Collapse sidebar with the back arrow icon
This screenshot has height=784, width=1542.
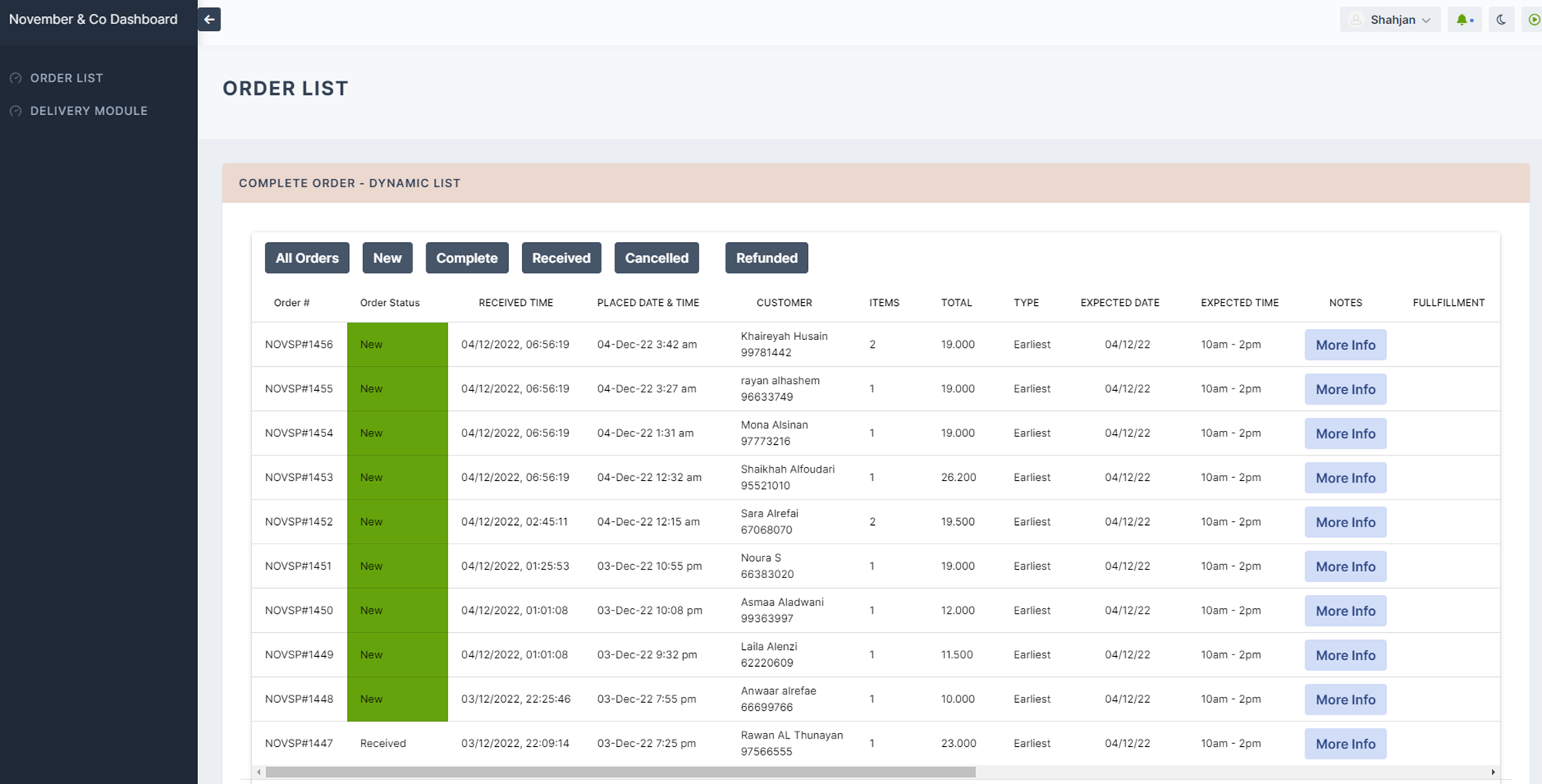pos(209,19)
